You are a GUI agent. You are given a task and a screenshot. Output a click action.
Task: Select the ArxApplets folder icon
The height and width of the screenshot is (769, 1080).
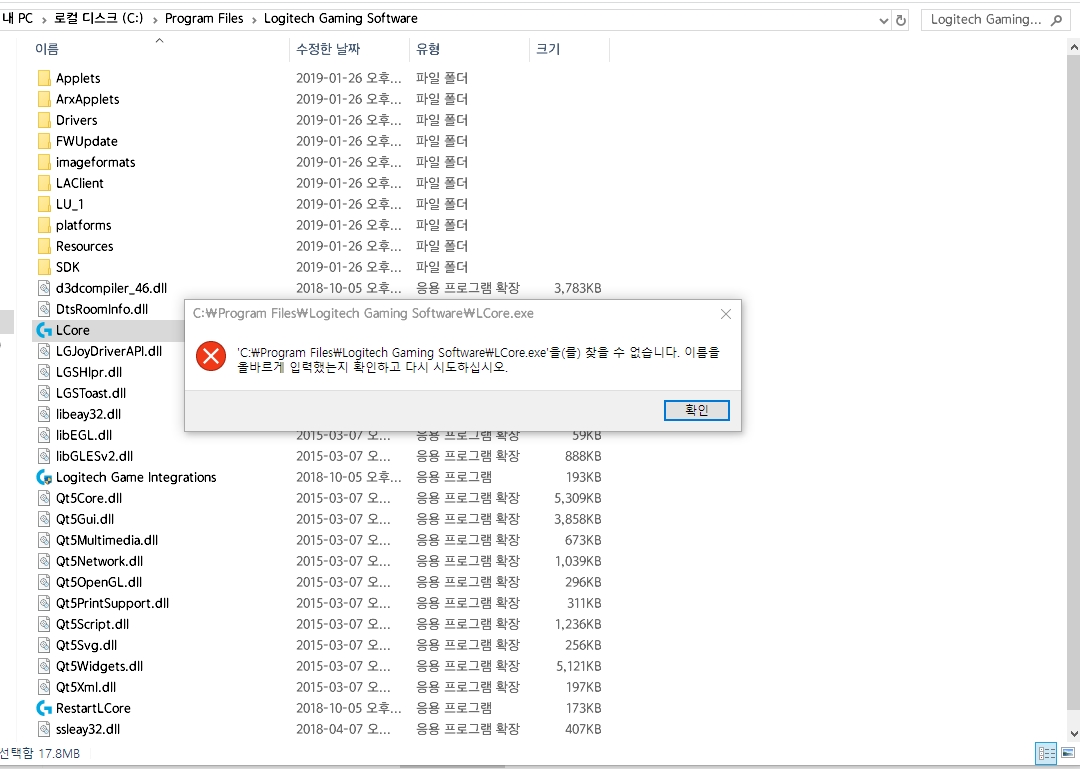[43, 99]
